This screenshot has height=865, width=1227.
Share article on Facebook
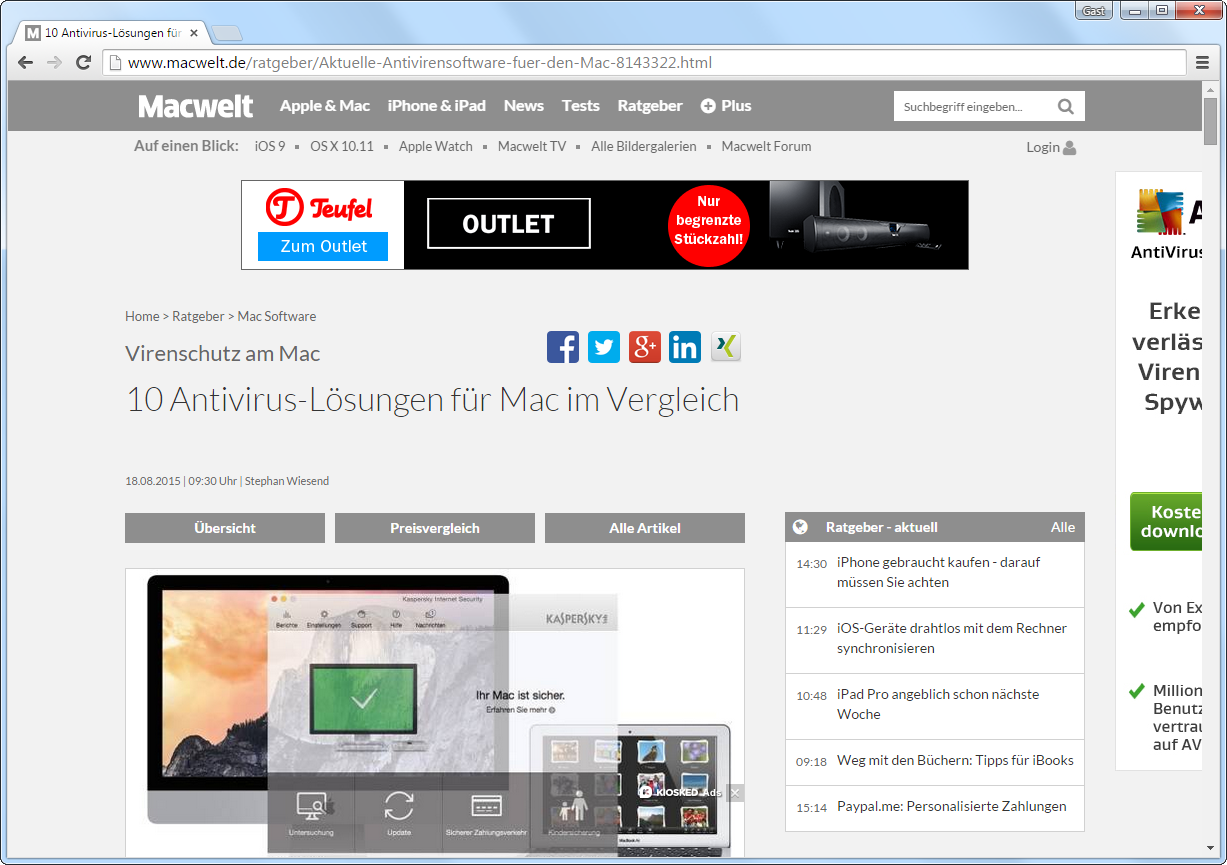point(563,347)
